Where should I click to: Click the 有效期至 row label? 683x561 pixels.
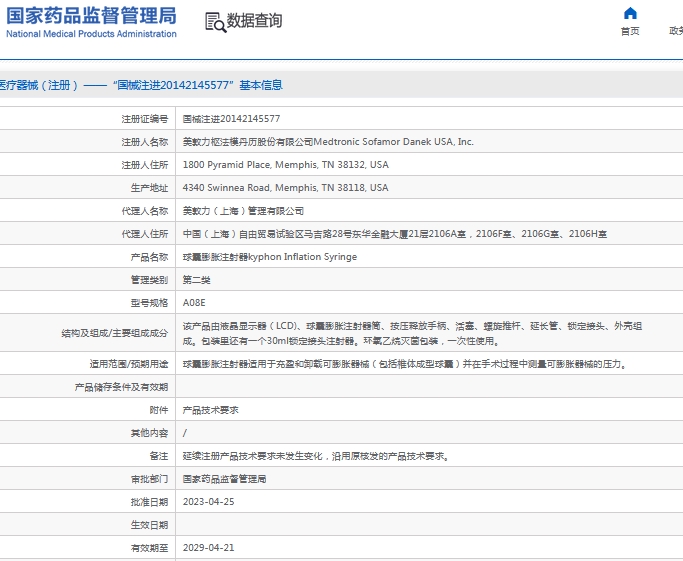(x=149, y=547)
